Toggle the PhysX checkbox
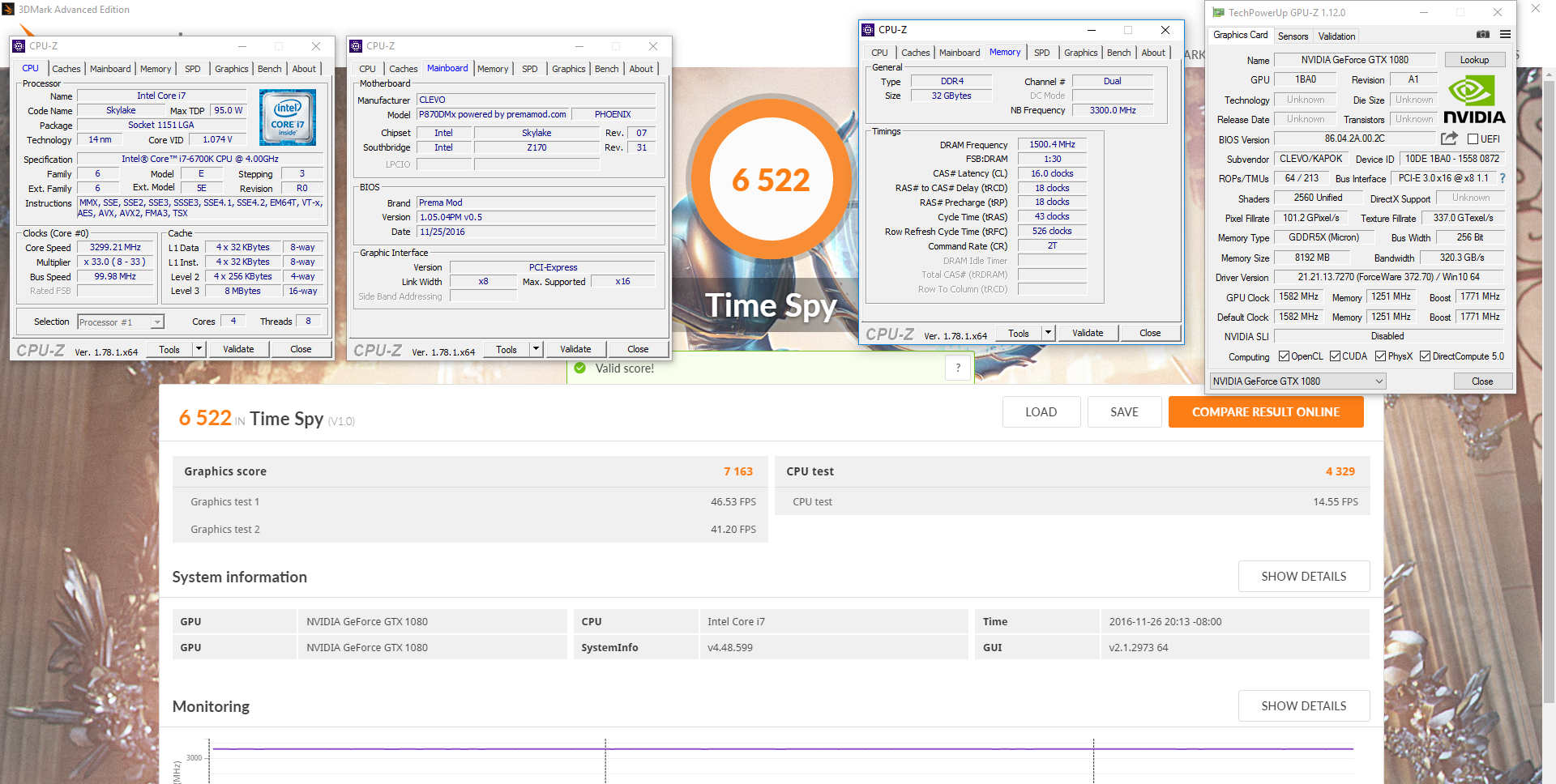 pyautogui.click(x=1380, y=356)
